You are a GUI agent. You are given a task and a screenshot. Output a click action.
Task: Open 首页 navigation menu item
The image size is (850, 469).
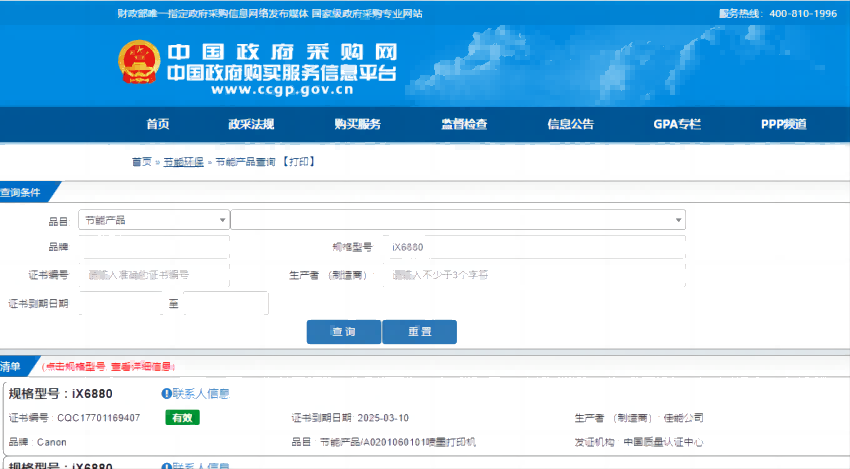pyautogui.click(x=158, y=124)
